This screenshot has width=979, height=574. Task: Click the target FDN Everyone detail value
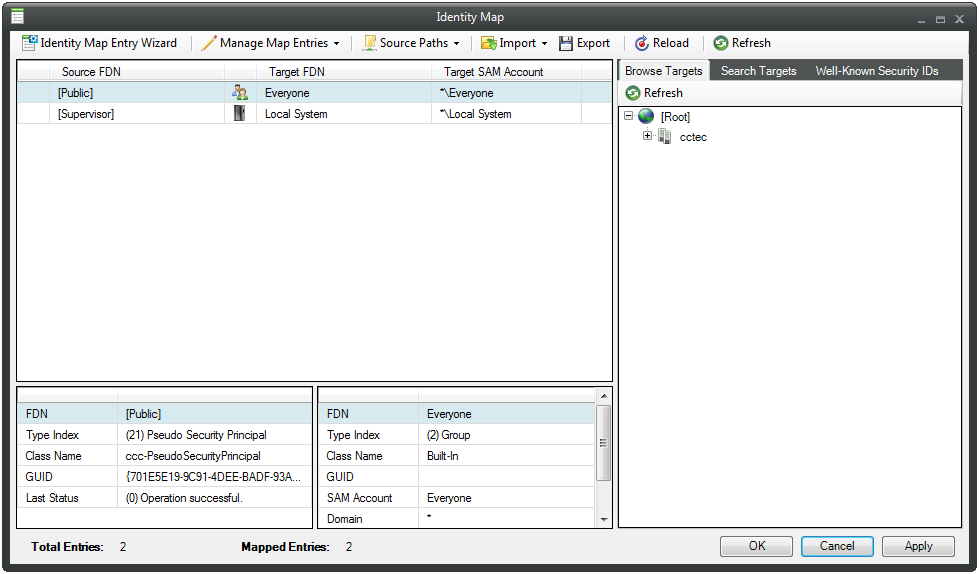coord(506,413)
